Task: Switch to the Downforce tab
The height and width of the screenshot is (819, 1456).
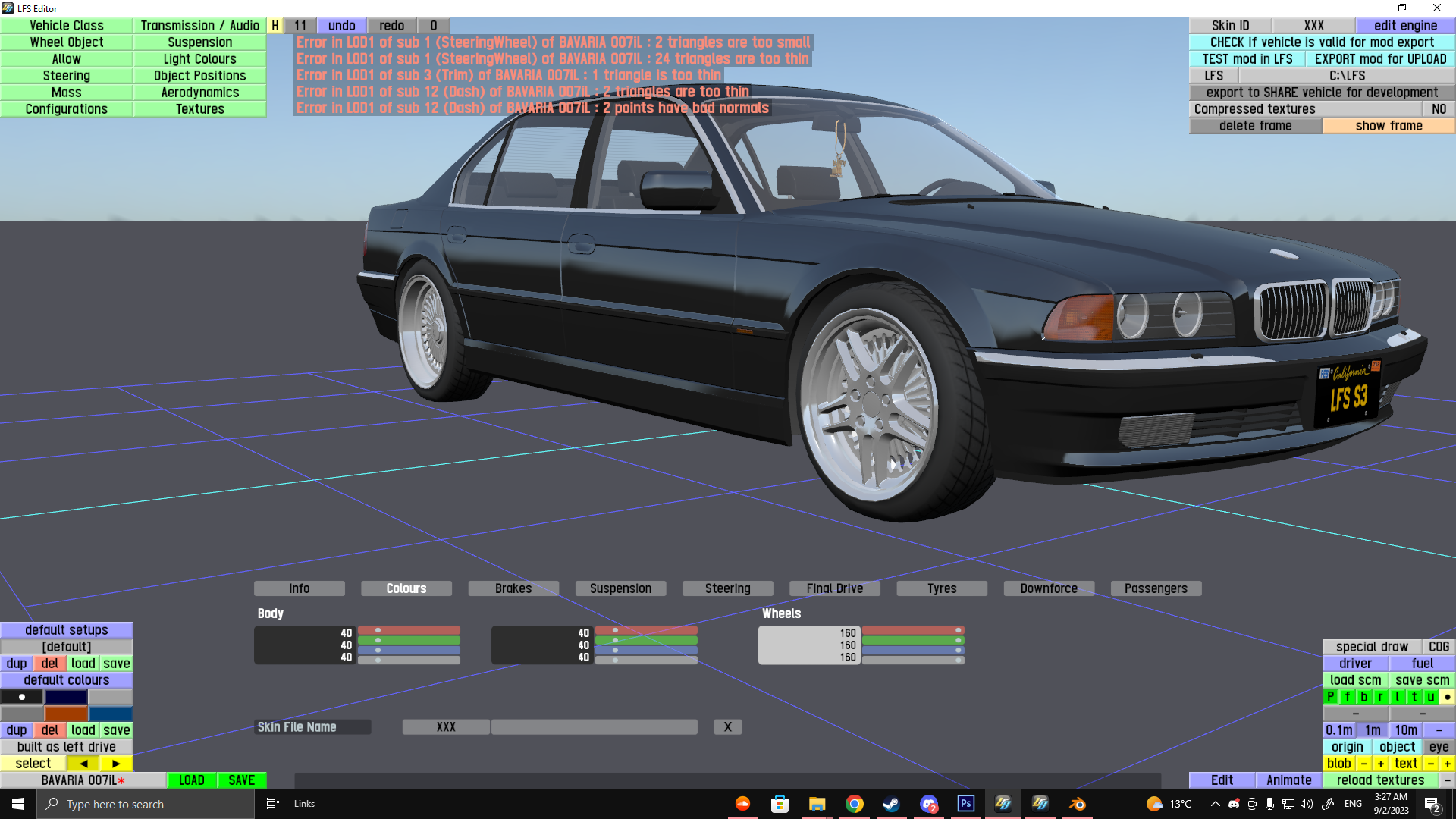Action: 1048,588
